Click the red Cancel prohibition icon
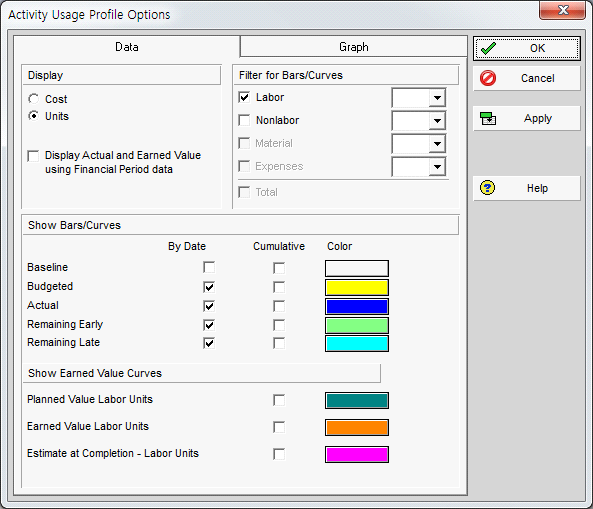 point(488,78)
